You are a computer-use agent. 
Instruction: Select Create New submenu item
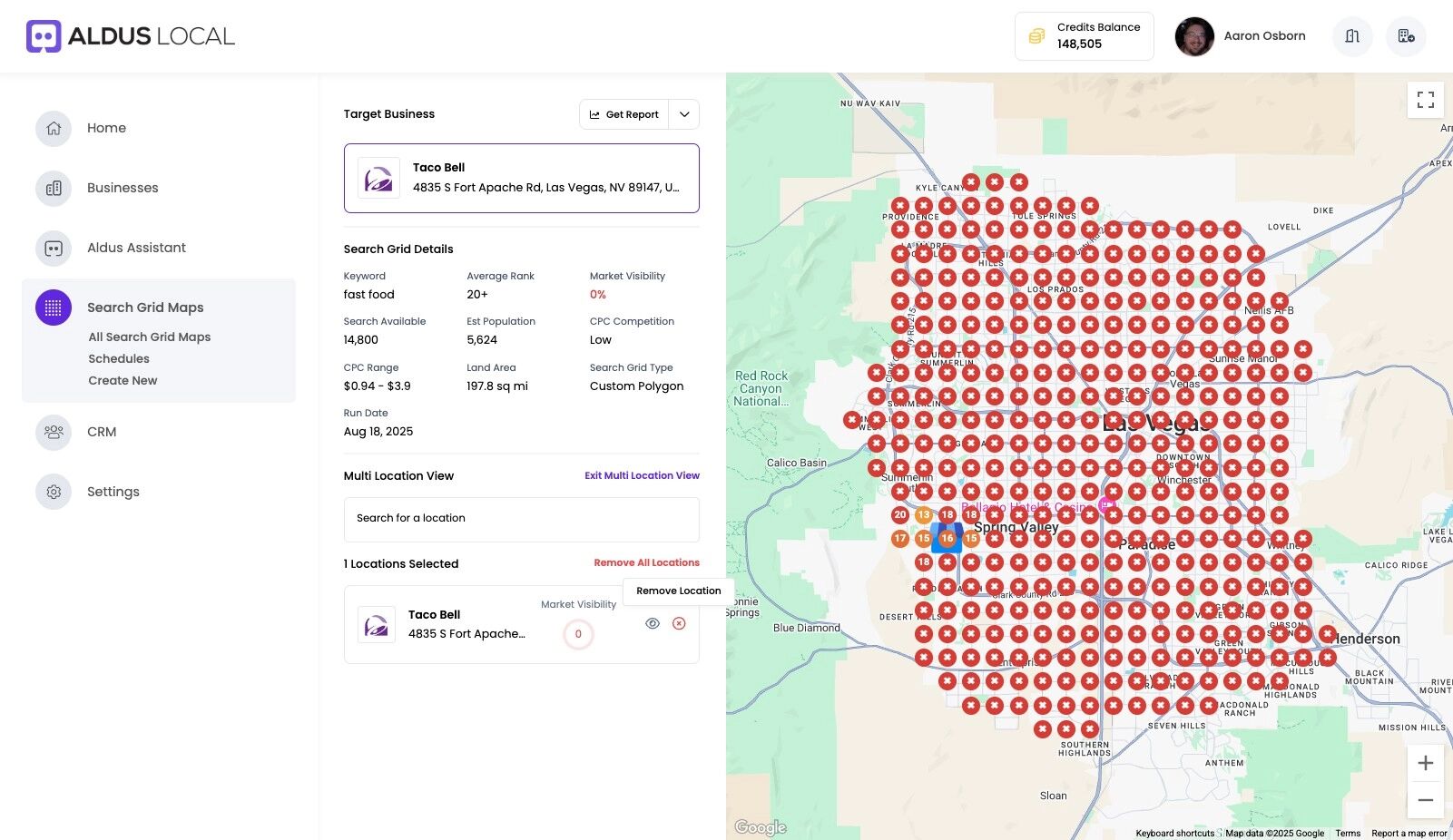click(x=123, y=380)
